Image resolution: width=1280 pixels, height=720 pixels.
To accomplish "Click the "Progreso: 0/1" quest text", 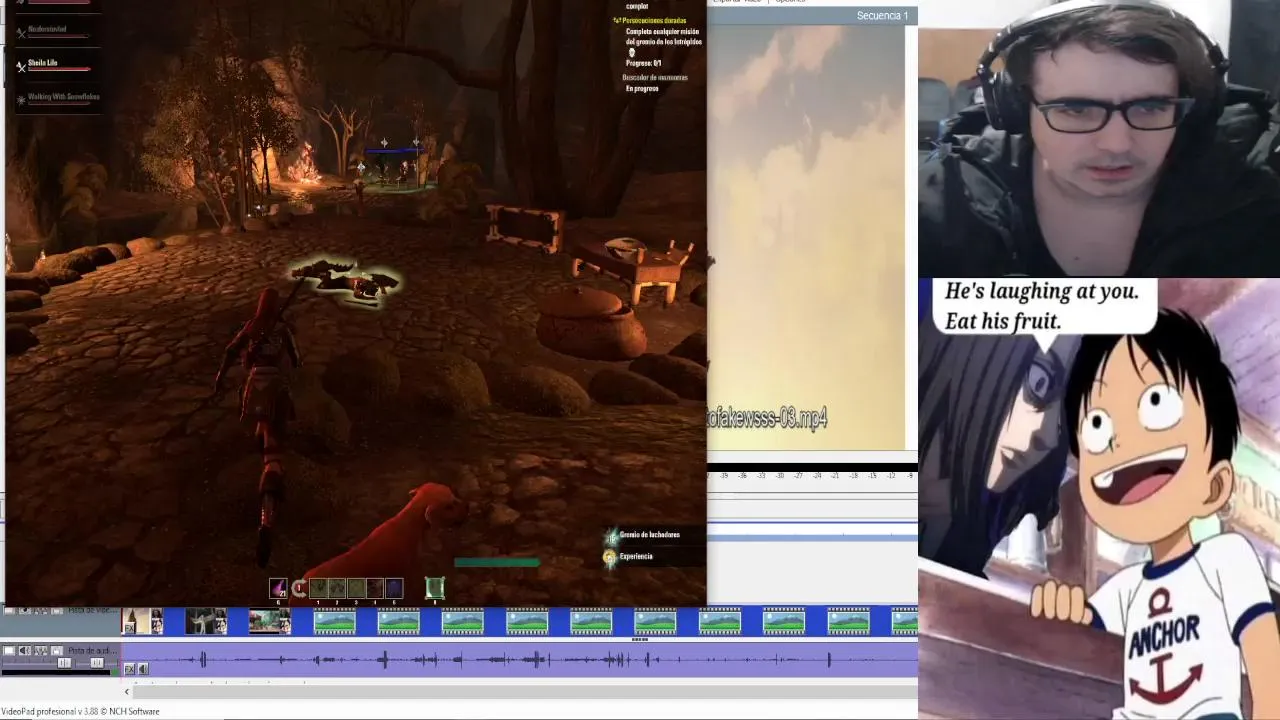I will point(644,63).
